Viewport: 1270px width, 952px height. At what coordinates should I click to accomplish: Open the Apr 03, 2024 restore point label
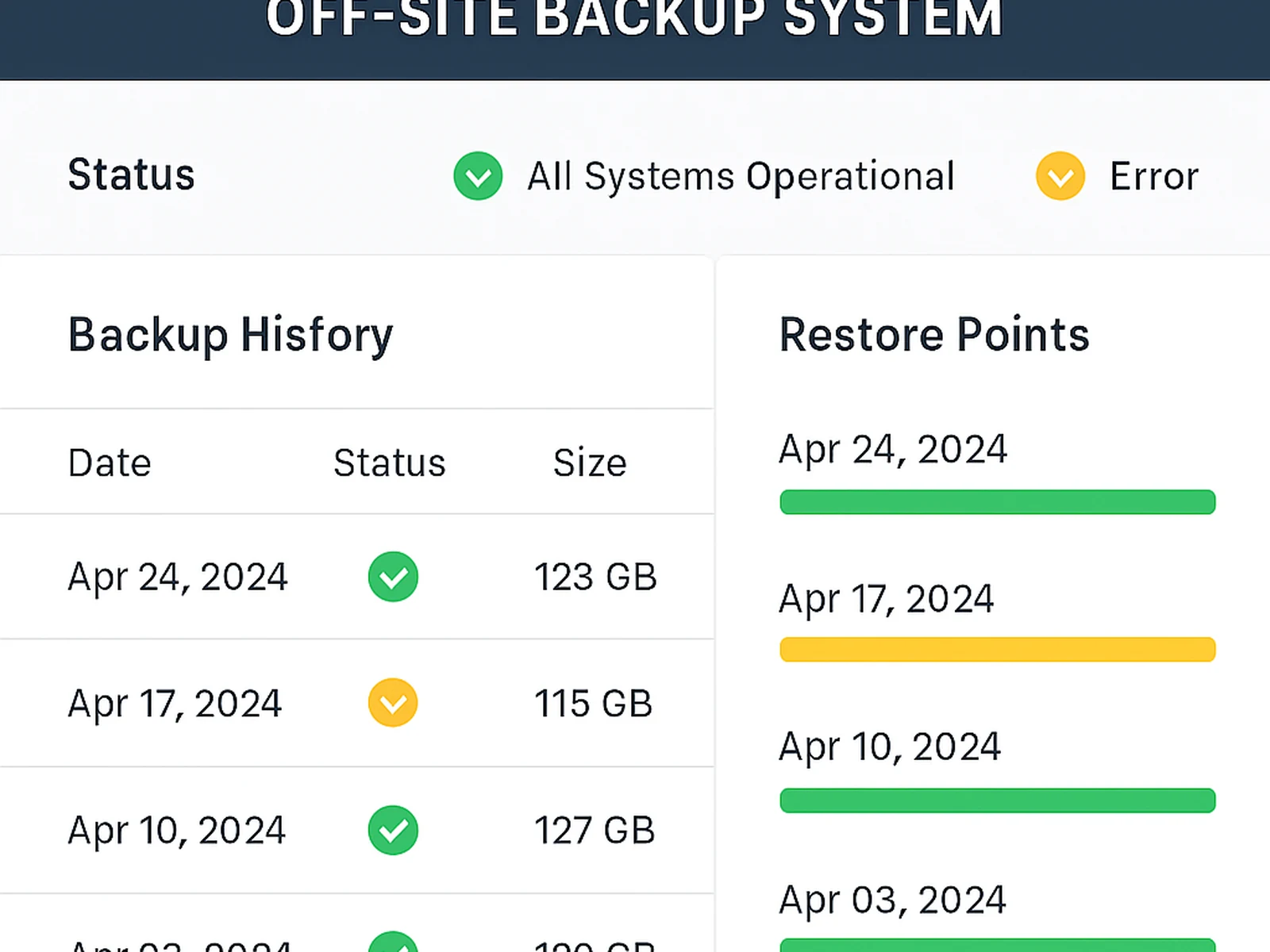point(892,900)
